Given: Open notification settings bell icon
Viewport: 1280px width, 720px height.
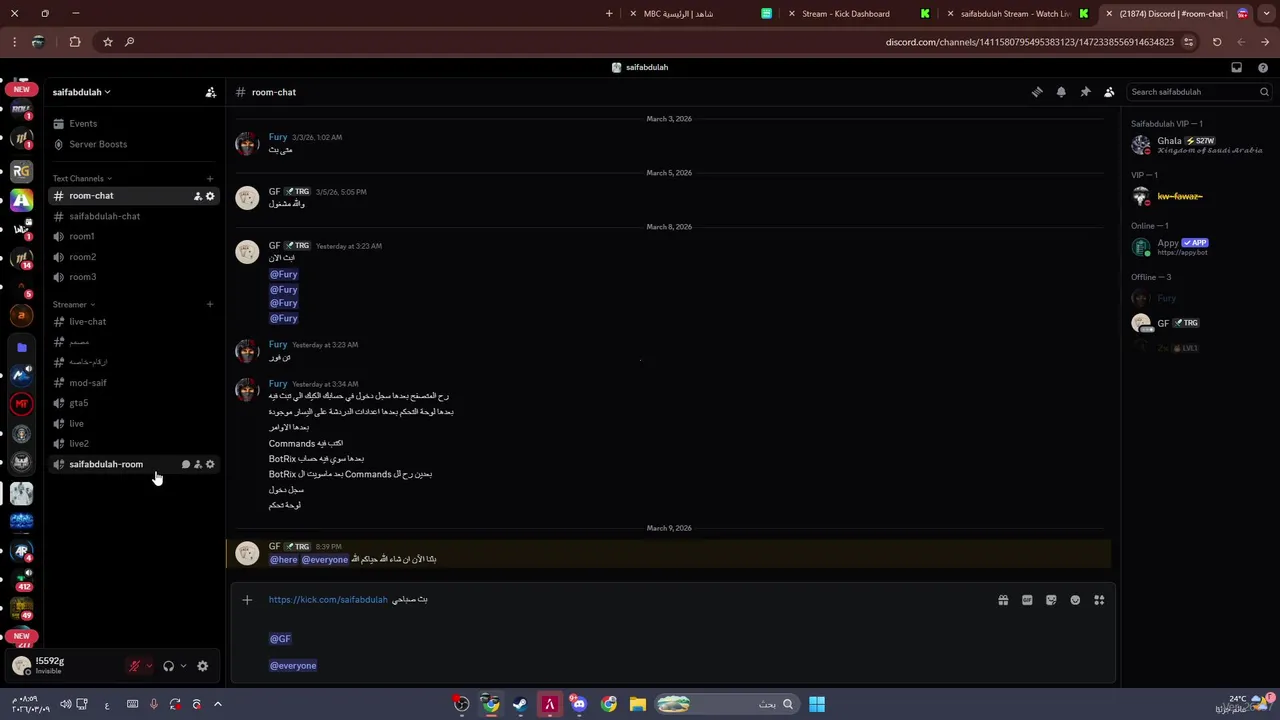Looking at the screenshot, I should pyautogui.click(x=1061, y=92).
